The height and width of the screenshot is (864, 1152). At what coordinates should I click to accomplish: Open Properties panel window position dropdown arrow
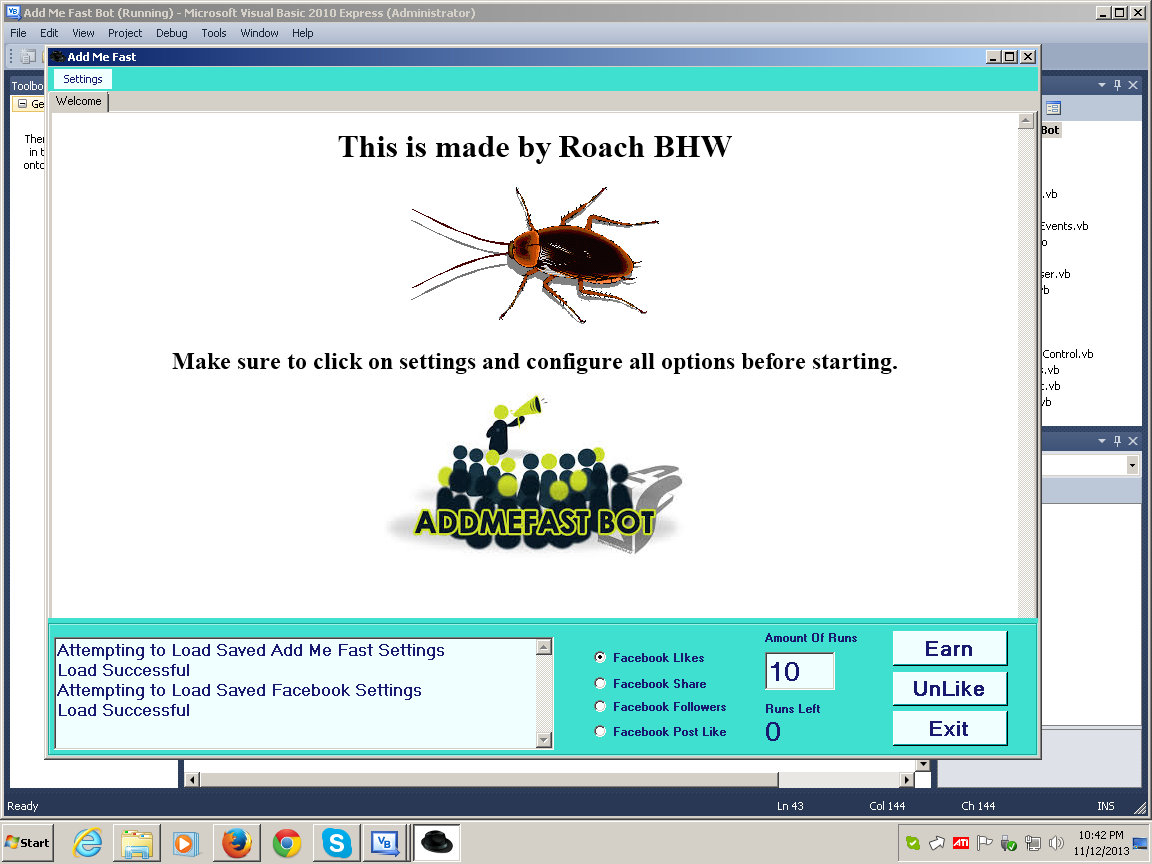pyautogui.click(x=1102, y=441)
